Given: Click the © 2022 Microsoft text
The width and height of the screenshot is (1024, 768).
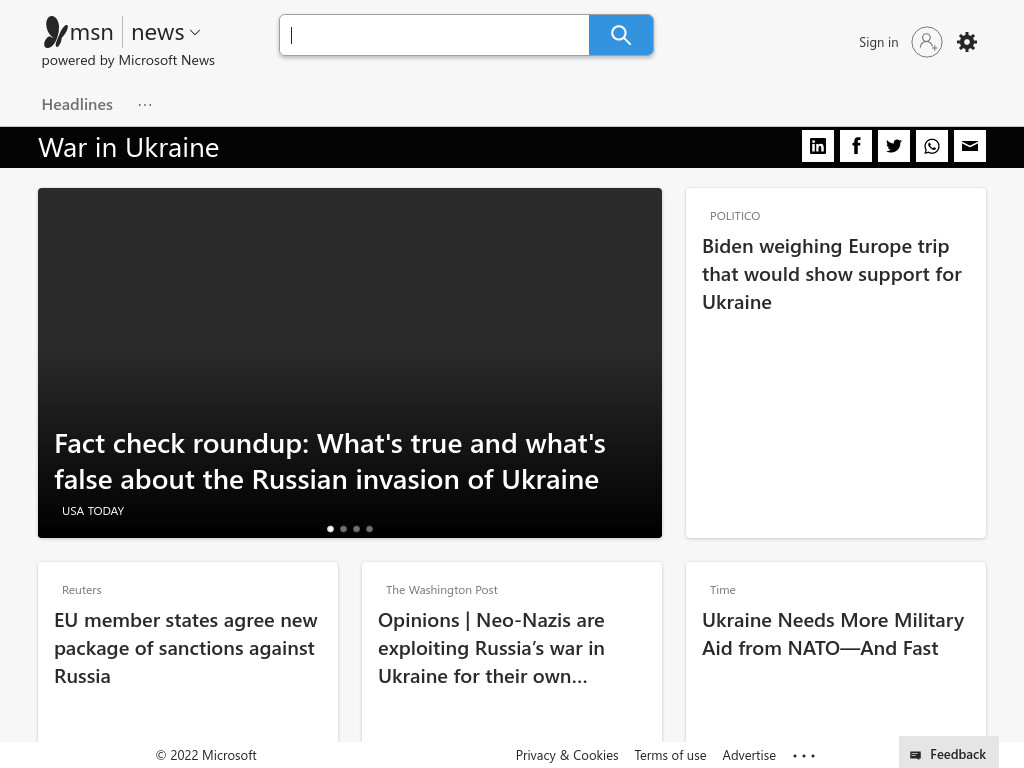Looking at the screenshot, I should pyautogui.click(x=206, y=756).
